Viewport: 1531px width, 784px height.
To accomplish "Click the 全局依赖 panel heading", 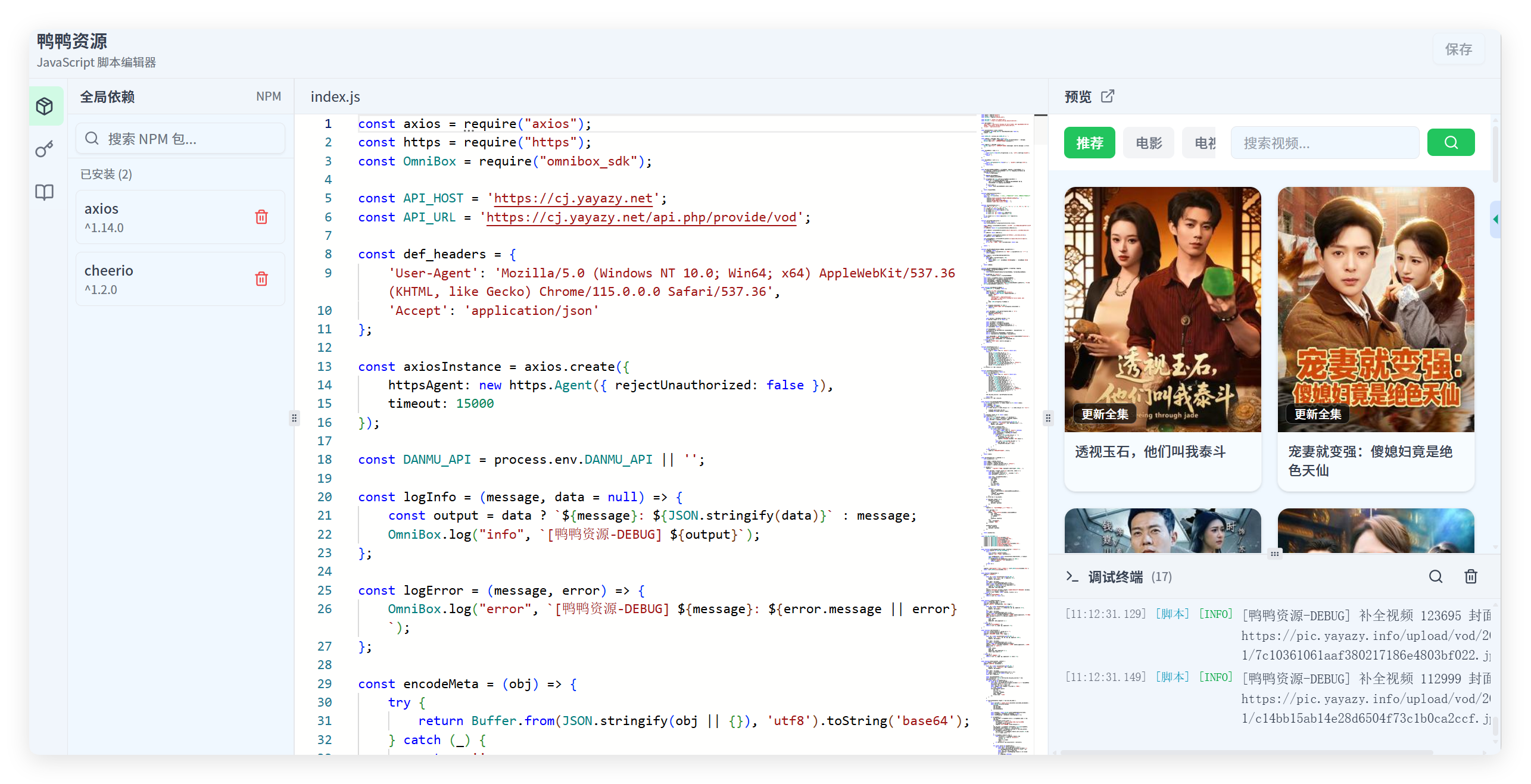I will coord(107,96).
